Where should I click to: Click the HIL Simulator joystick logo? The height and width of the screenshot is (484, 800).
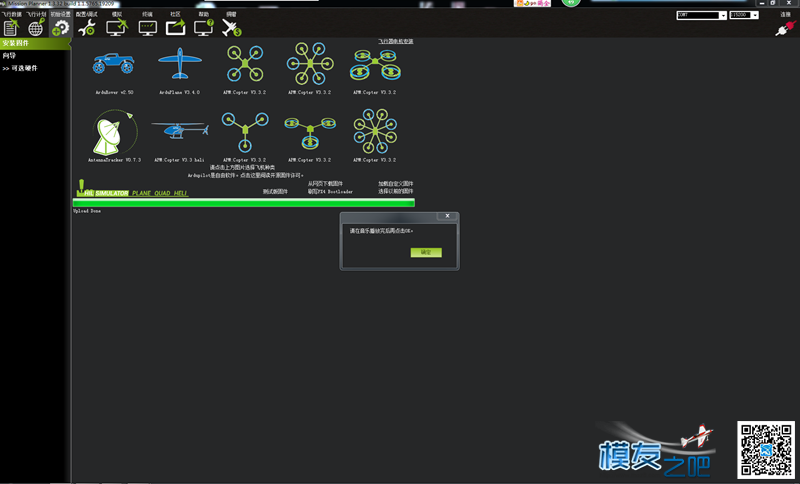[102, 188]
